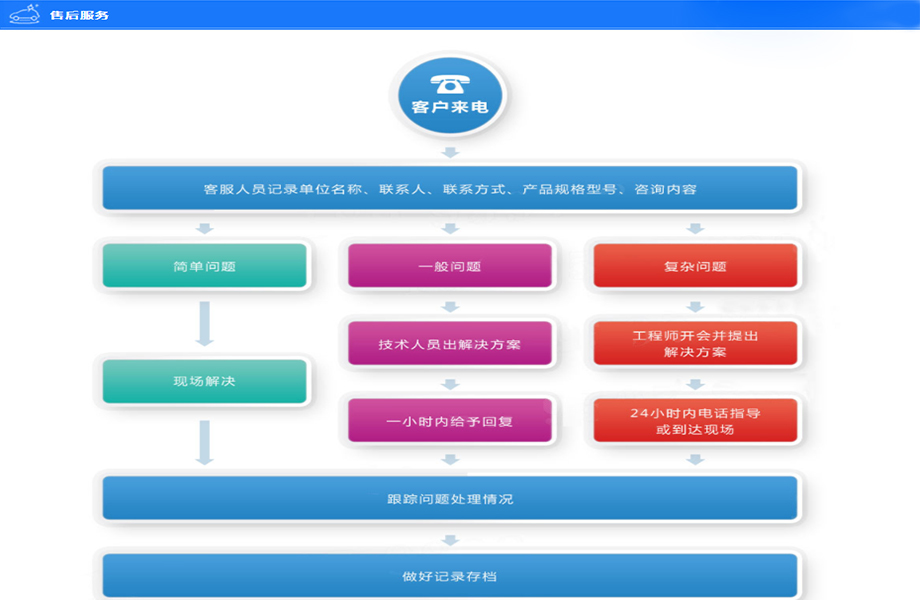Open the 工程师开会并提出解决方案 step
This screenshot has height=600, width=920.
(695, 344)
